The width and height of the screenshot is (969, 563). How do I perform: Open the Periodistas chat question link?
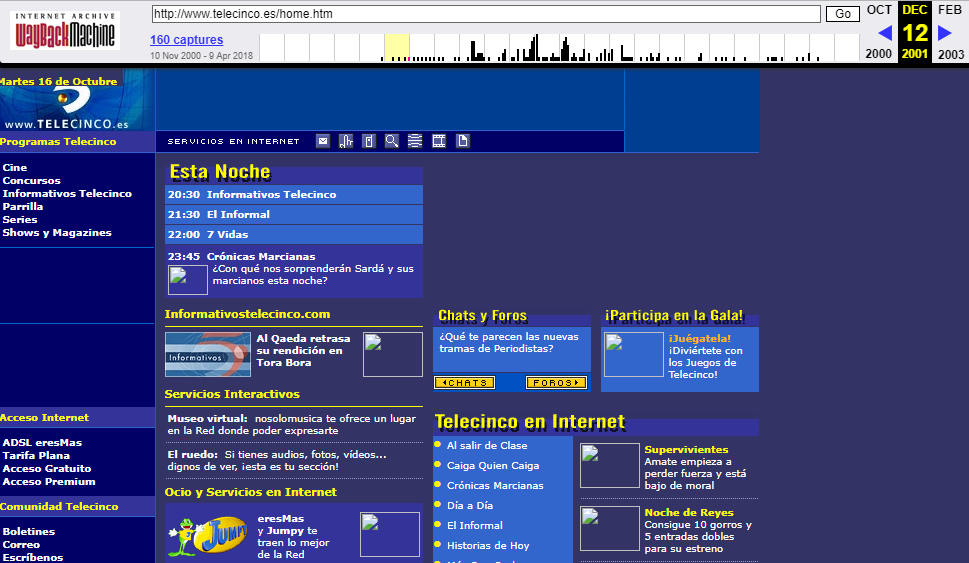[x=509, y=342]
